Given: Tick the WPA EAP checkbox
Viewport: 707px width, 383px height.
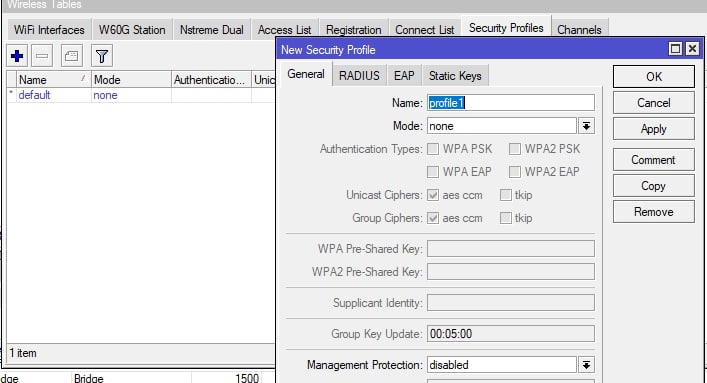Looking at the screenshot, I should click(433, 171).
